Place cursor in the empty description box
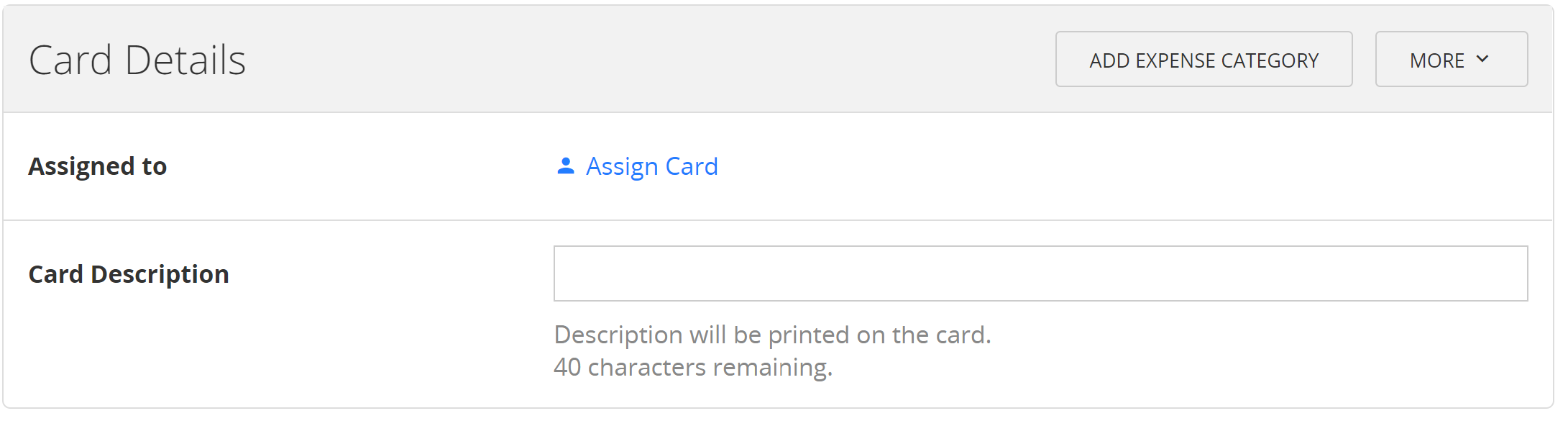 coord(1040,273)
